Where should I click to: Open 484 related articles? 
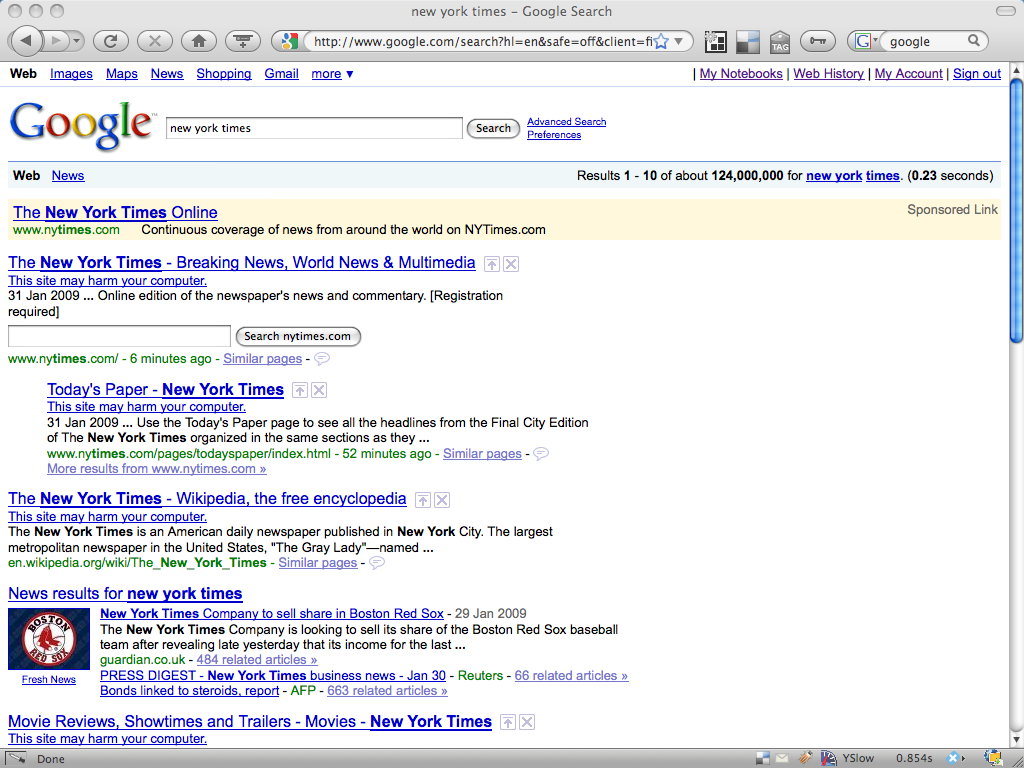point(257,660)
